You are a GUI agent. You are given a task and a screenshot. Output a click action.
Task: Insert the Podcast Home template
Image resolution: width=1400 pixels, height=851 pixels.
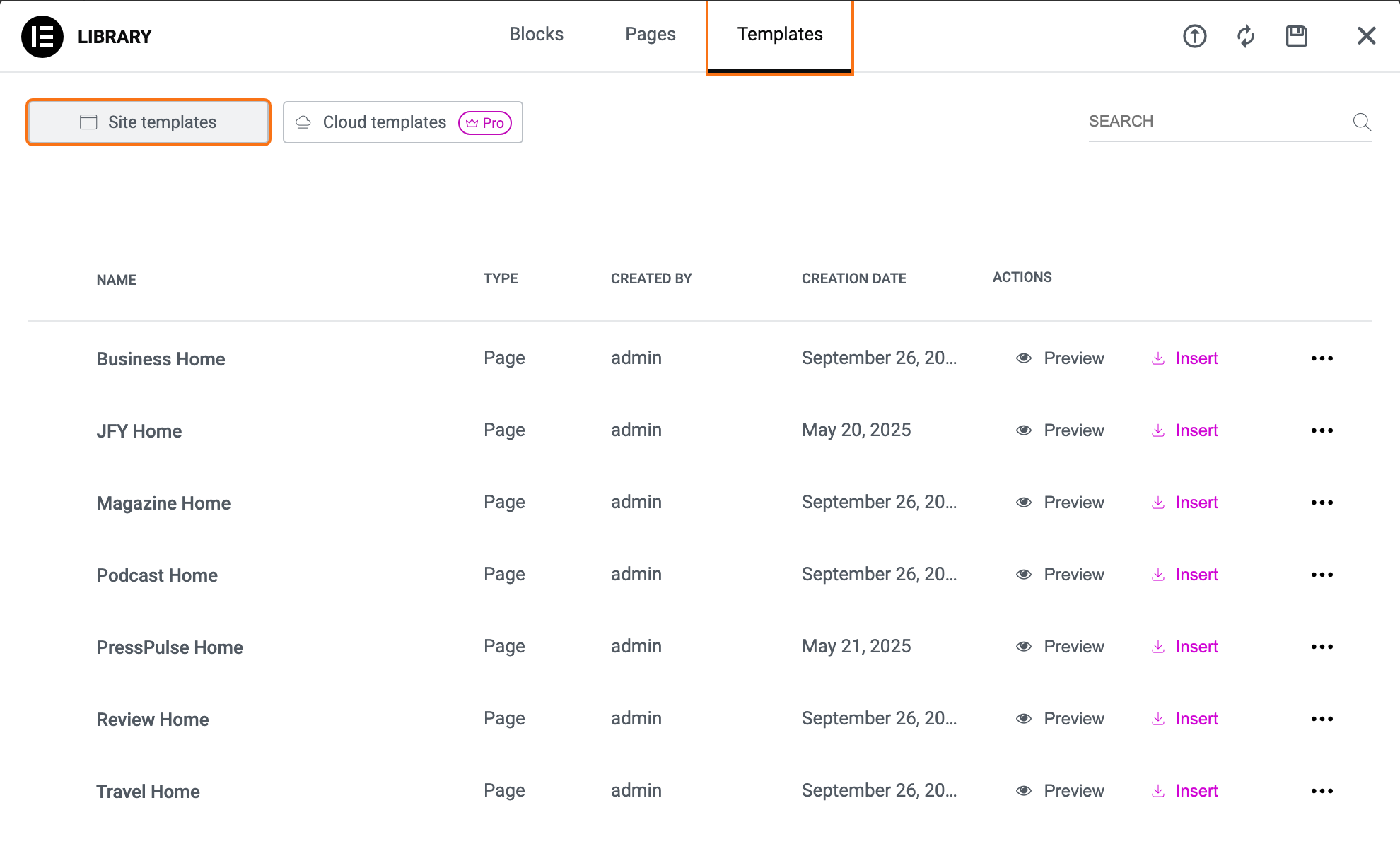(x=1185, y=575)
